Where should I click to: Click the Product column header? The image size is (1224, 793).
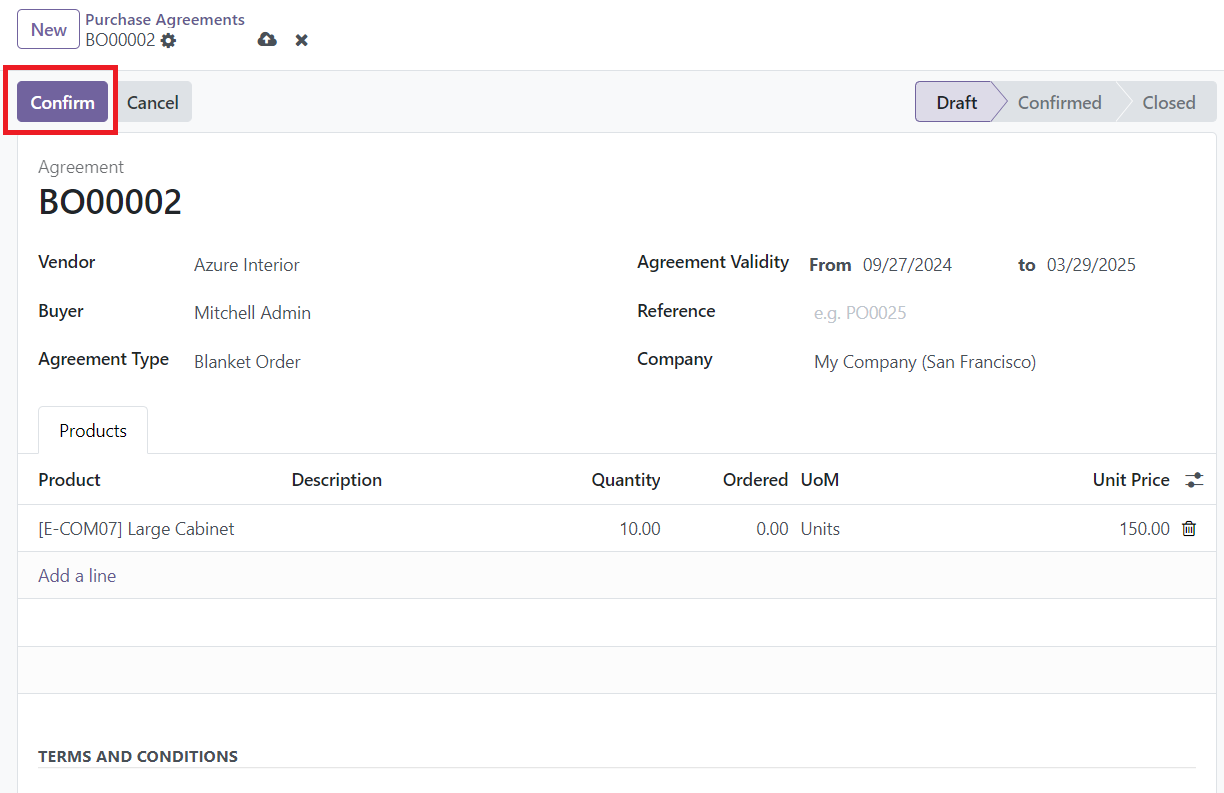tap(69, 480)
